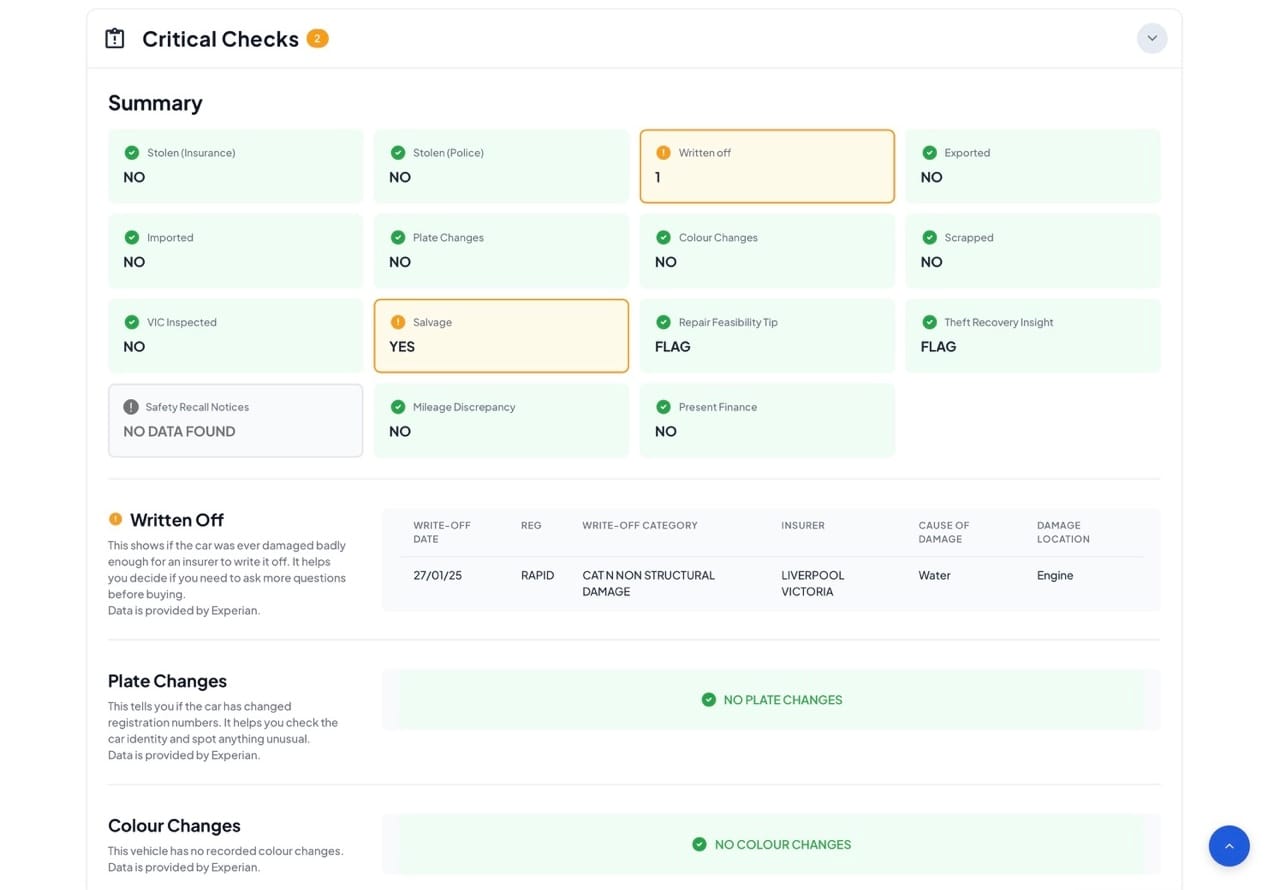Viewport: 1271px width, 890px height.
Task: Open the Written off summary card
Action: click(x=767, y=166)
